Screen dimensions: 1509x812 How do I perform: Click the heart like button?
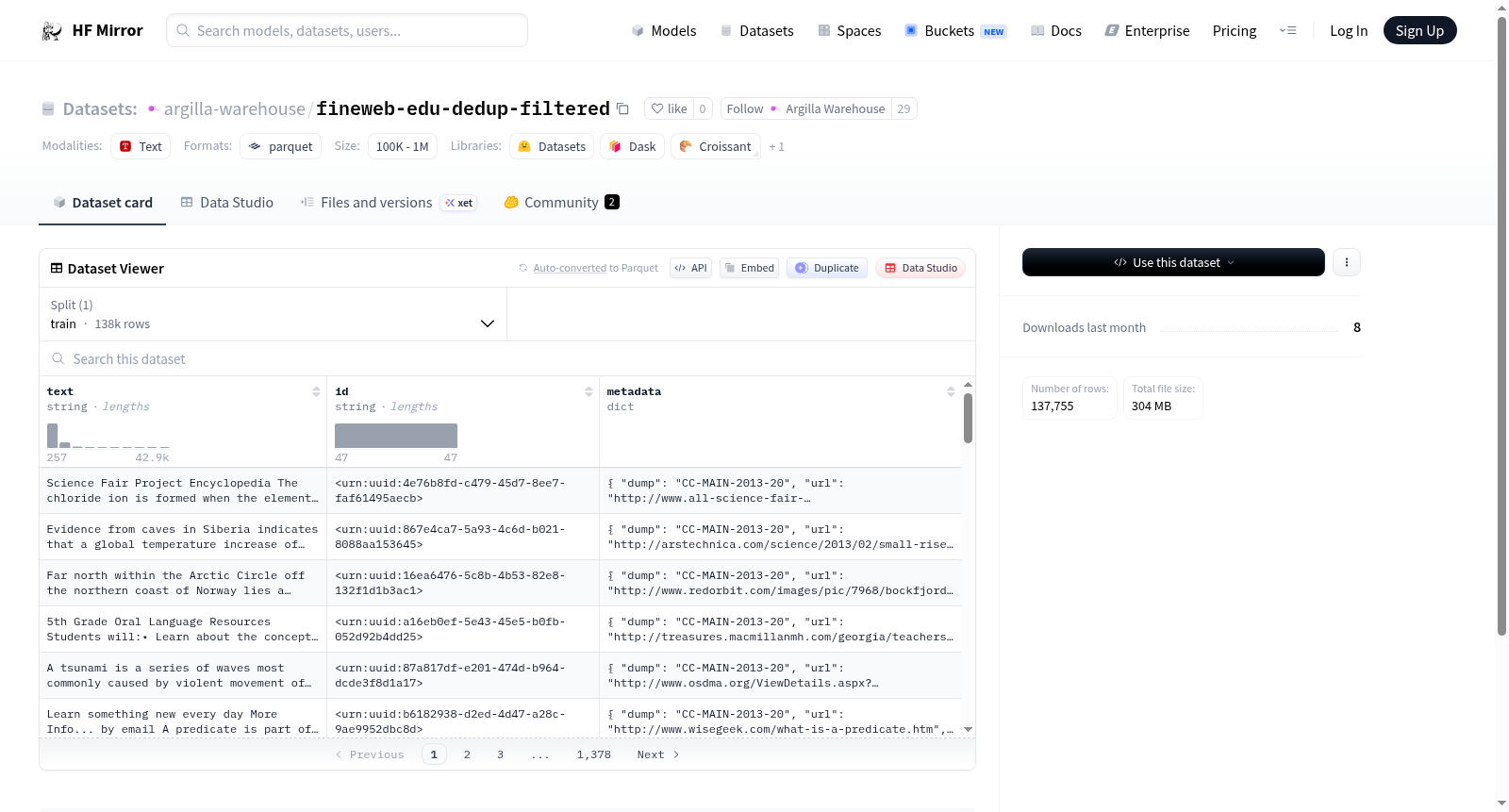click(x=669, y=108)
